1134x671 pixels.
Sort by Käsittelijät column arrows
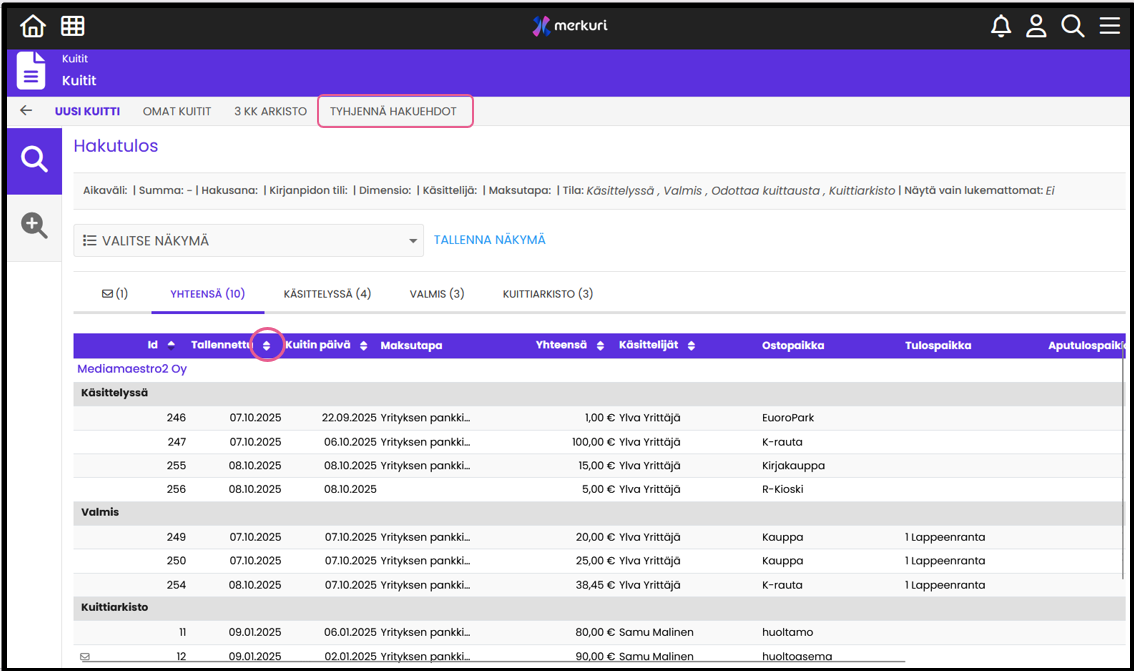[x=691, y=346]
